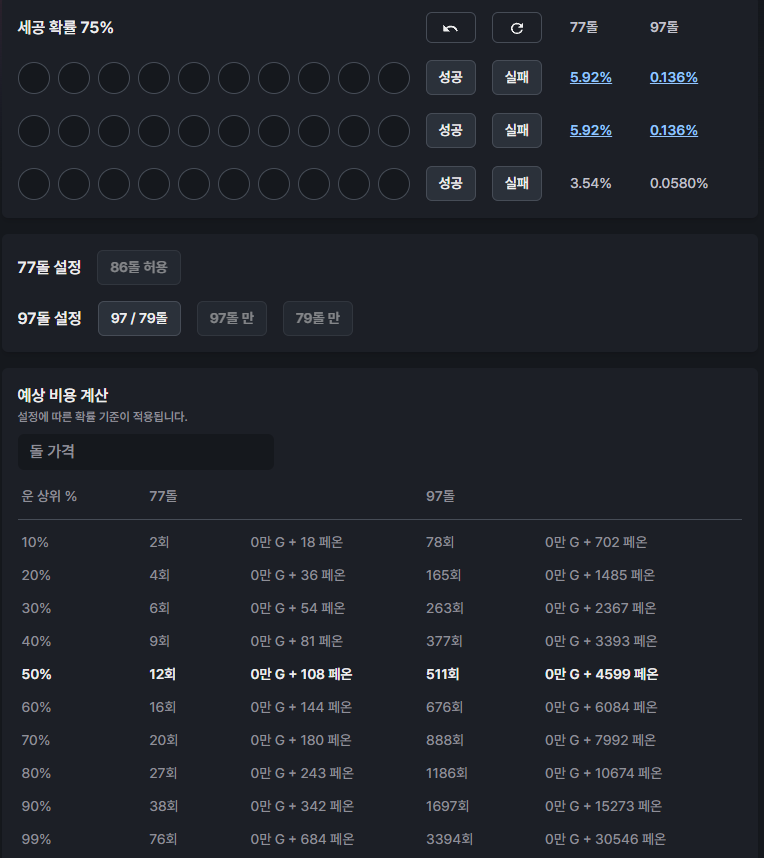The height and width of the screenshot is (858, 764).
Task: Open the first row 0.136% link
Action: 674,77
